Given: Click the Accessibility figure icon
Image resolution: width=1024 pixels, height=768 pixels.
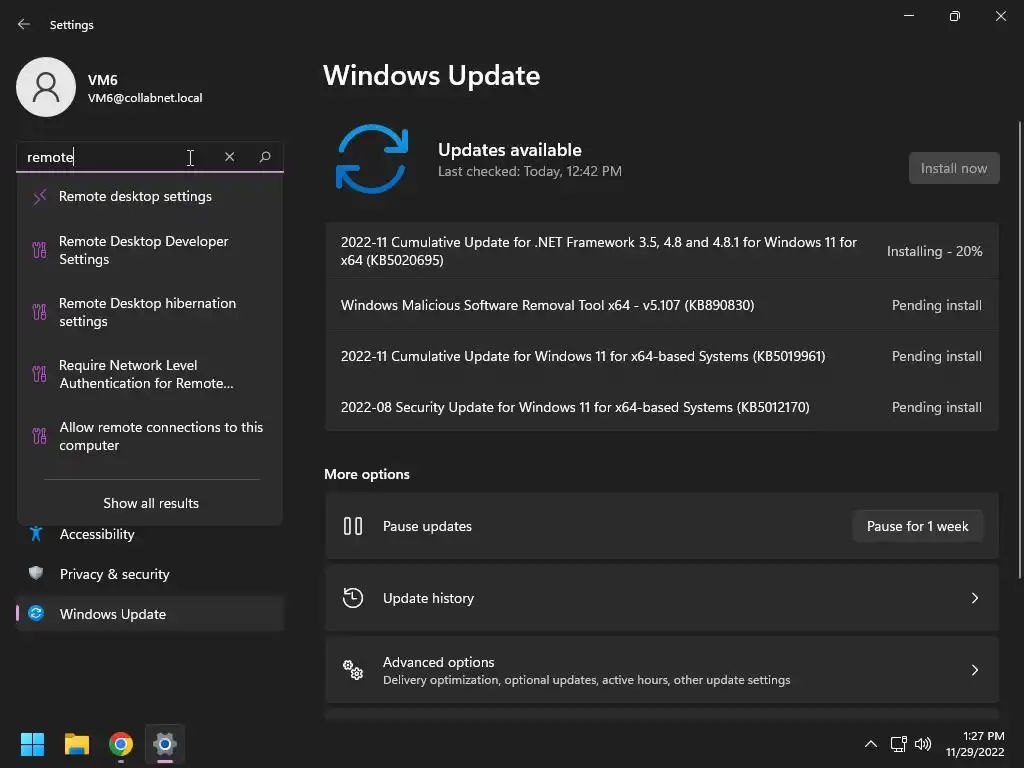Looking at the screenshot, I should (x=36, y=534).
